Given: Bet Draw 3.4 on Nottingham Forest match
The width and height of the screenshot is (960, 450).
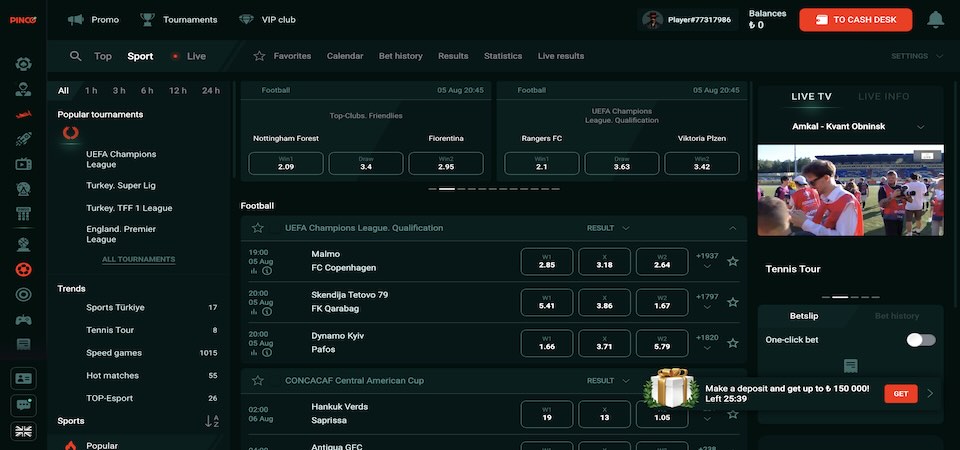Looking at the screenshot, I should pyautogui.click(x=366, y=163).
